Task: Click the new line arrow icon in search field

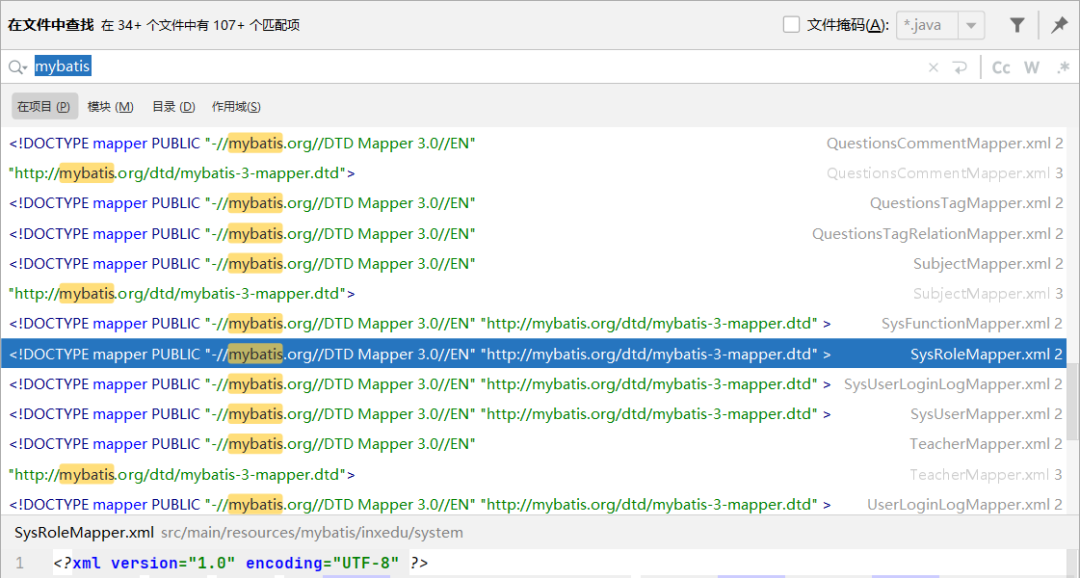Action: click(x=959, y=67)
